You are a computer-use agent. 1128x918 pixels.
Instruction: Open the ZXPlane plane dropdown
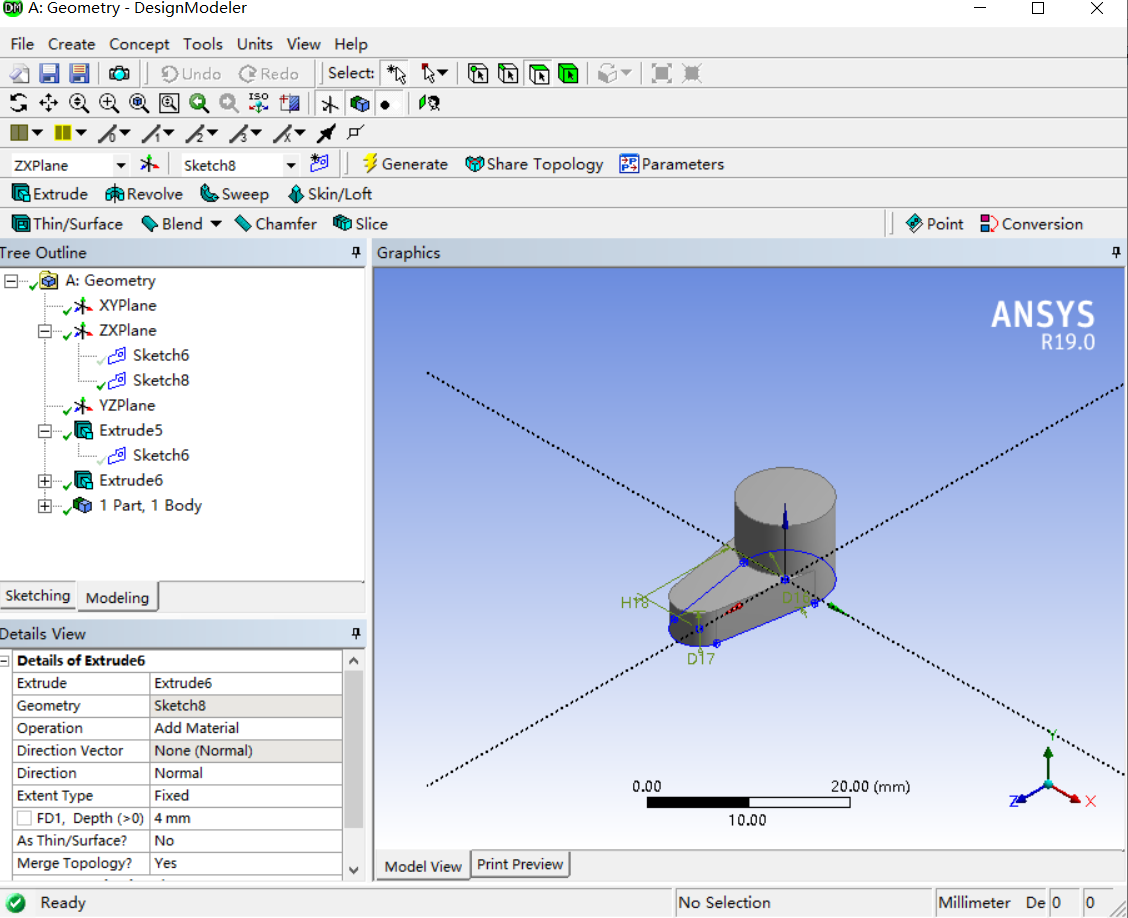click(x=121, y=165)
